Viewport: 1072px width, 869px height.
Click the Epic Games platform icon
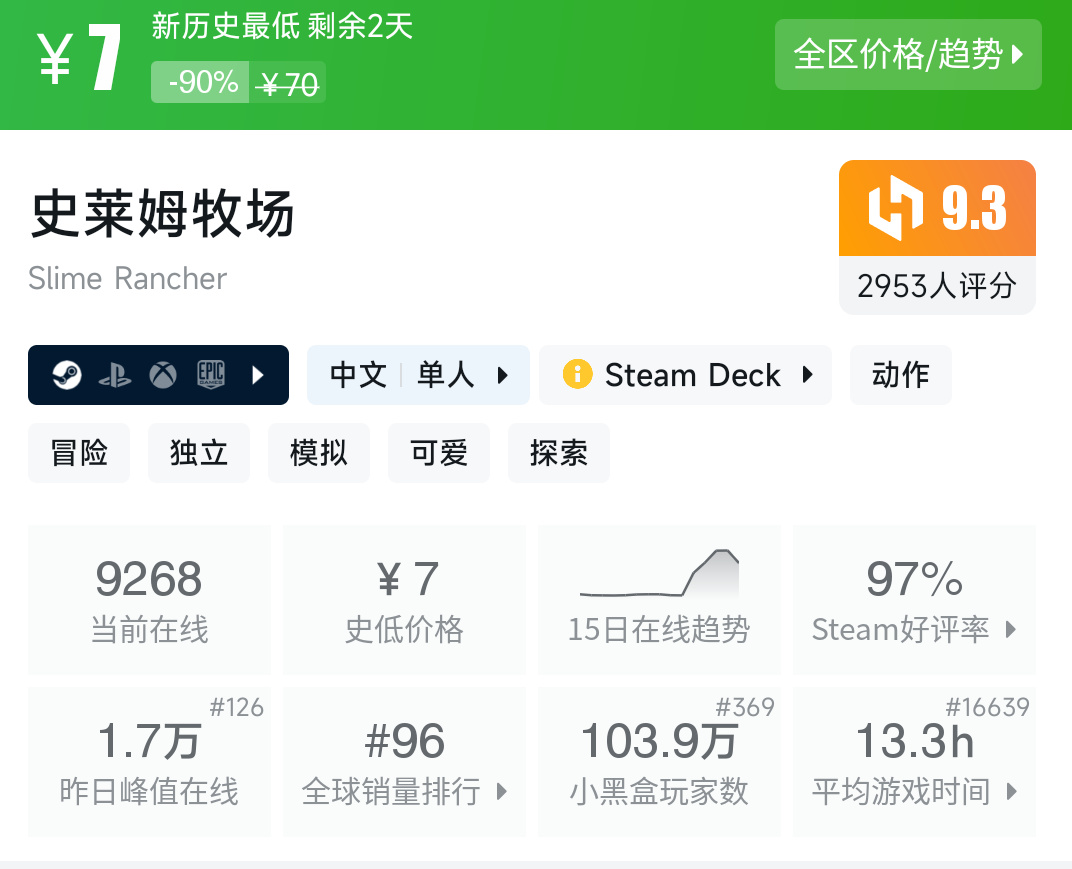pyautogui.click(x=210, y=375)
